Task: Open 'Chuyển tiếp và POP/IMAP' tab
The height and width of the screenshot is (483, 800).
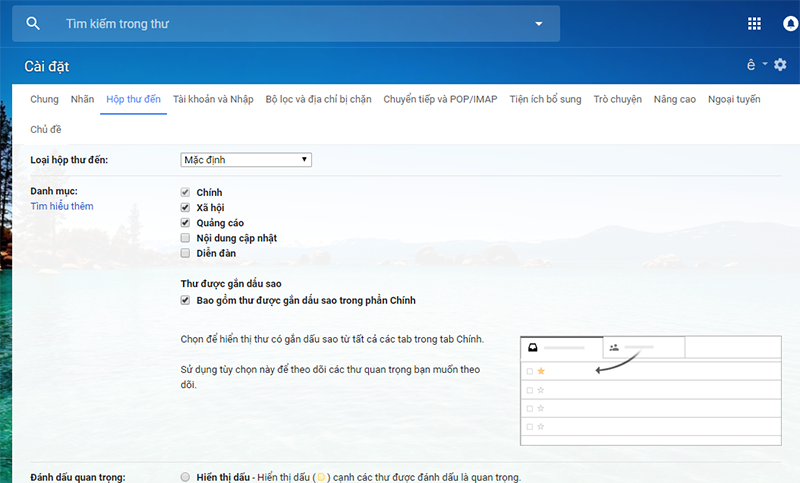Action: 440,99
